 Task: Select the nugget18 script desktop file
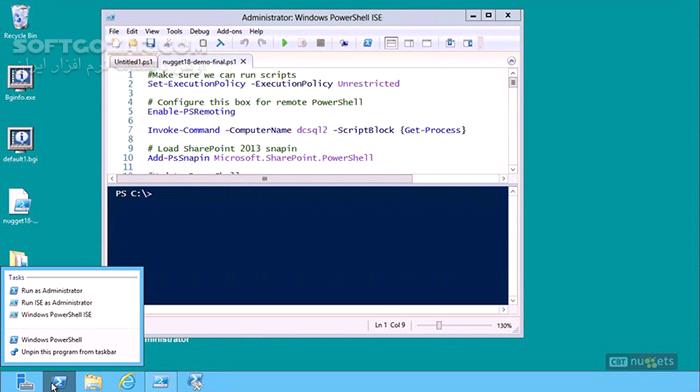(20, 206)
